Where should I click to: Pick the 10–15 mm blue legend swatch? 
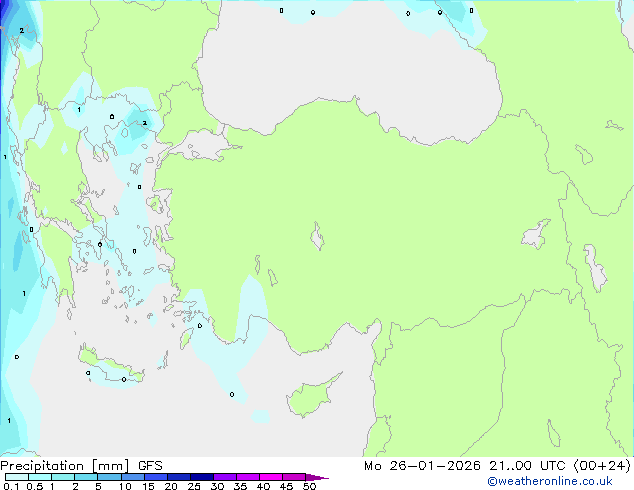click(133, 477)
